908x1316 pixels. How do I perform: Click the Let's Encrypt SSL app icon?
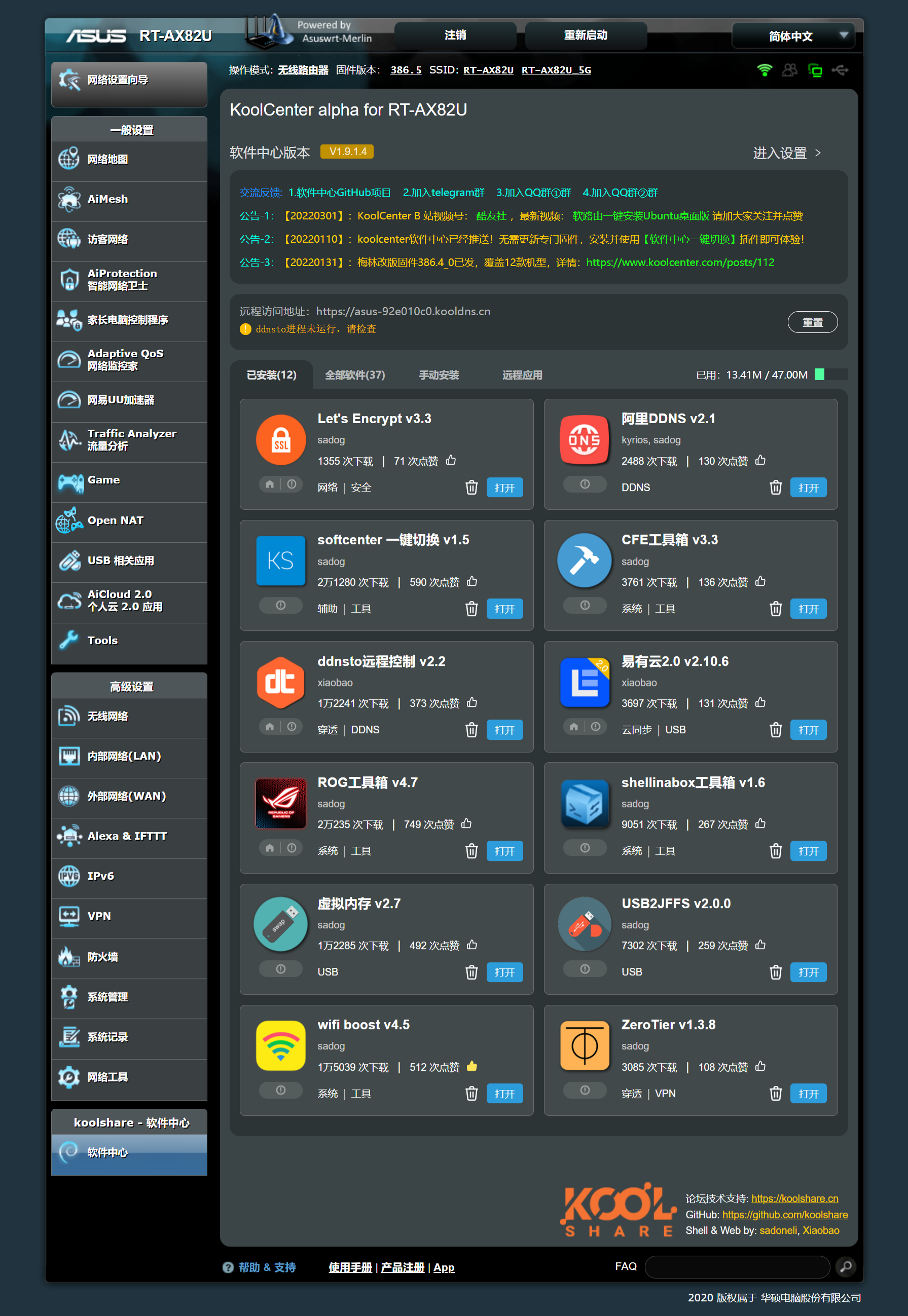point(280,440)
